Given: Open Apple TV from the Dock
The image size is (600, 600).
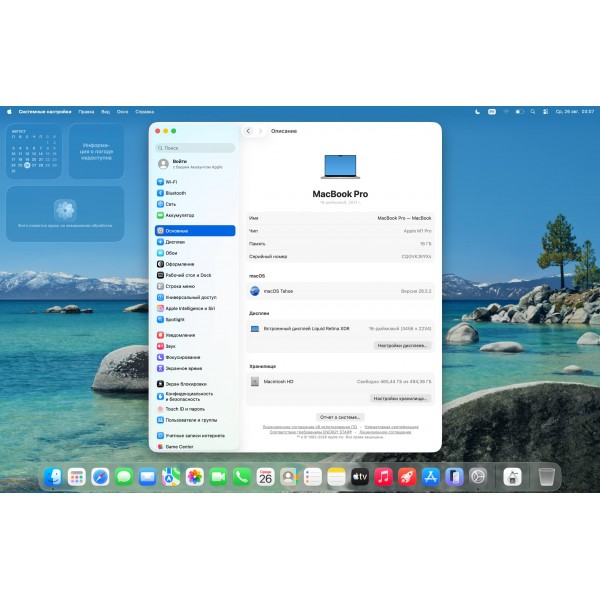Looking at the screenshot, I should pyautogui.click(x=360, y=477).
